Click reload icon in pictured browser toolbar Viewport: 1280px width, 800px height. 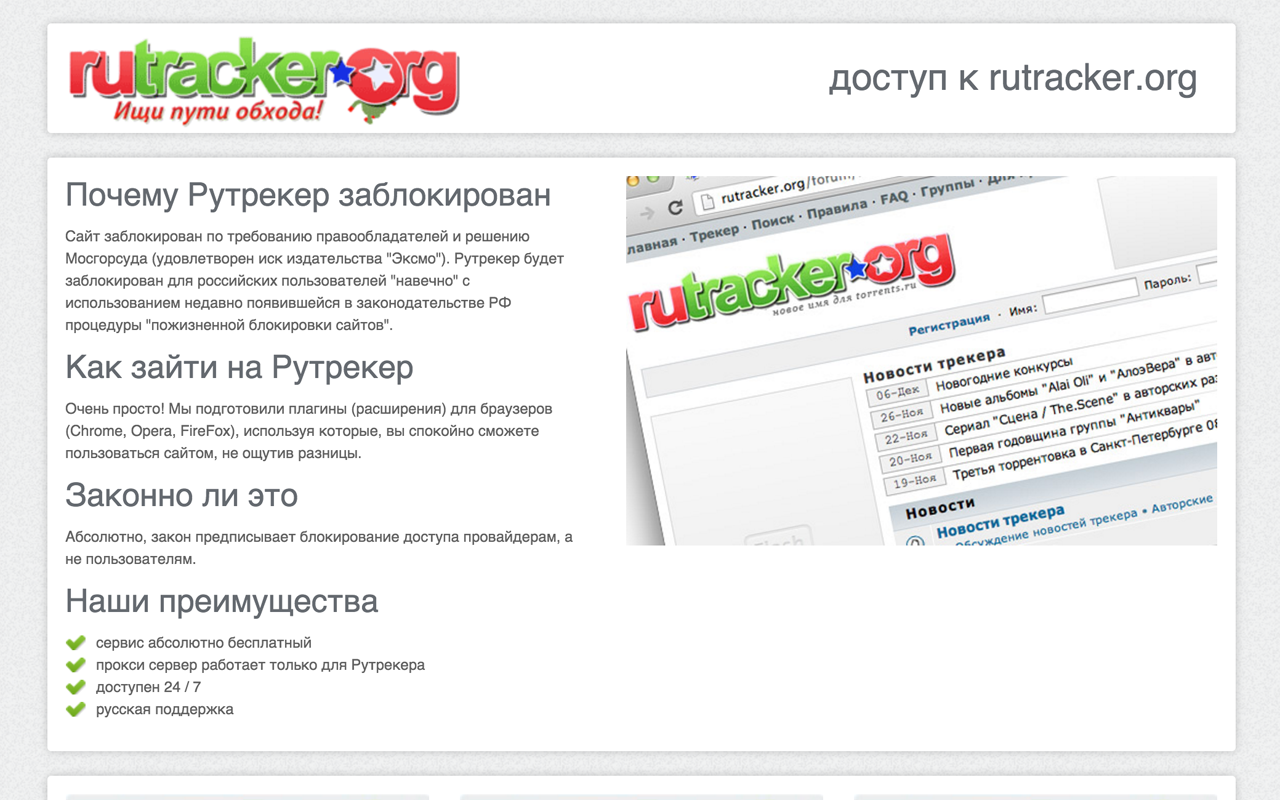click(x=675, y=208)
